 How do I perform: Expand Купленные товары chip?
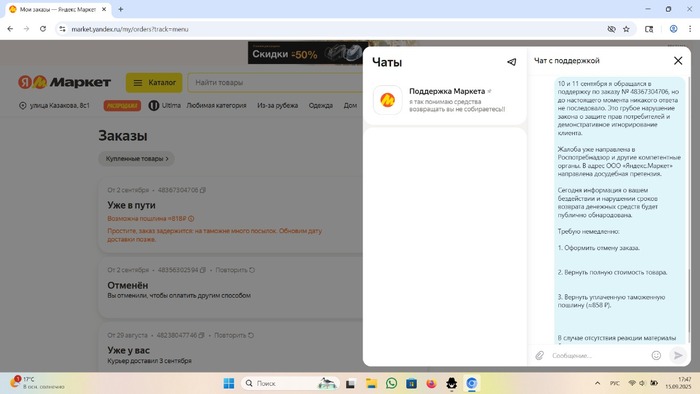(137, 158)
